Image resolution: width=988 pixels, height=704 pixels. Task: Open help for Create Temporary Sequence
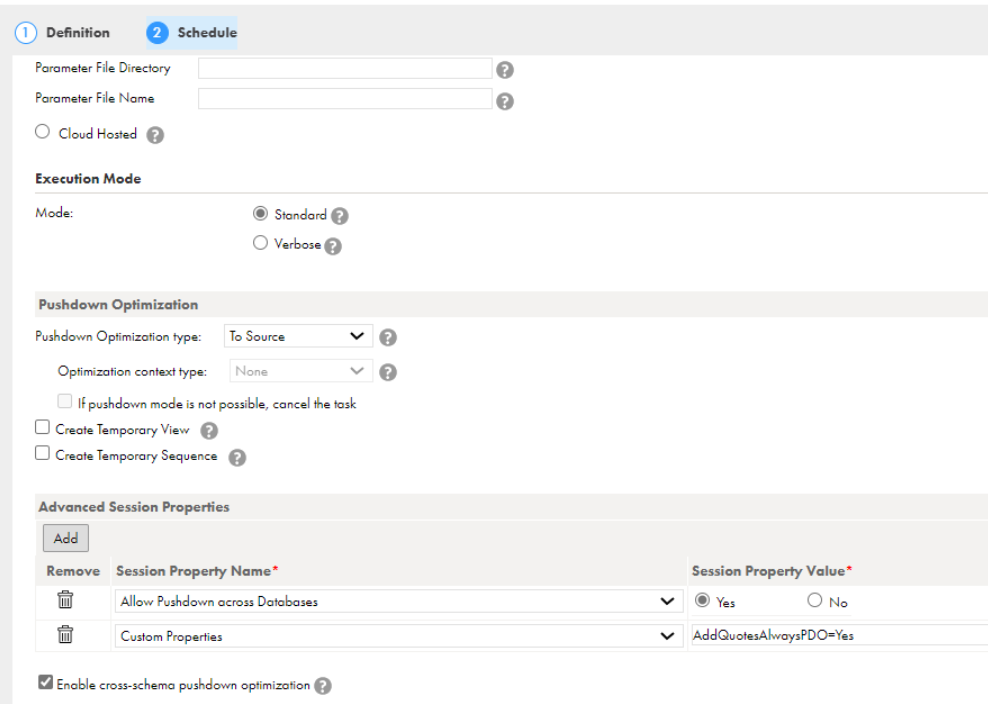pos(237,458)
